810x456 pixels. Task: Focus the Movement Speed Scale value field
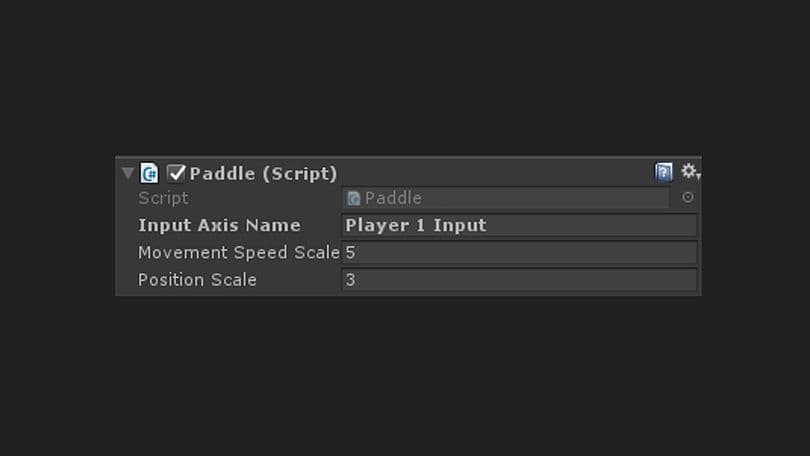tap(518, 252)
